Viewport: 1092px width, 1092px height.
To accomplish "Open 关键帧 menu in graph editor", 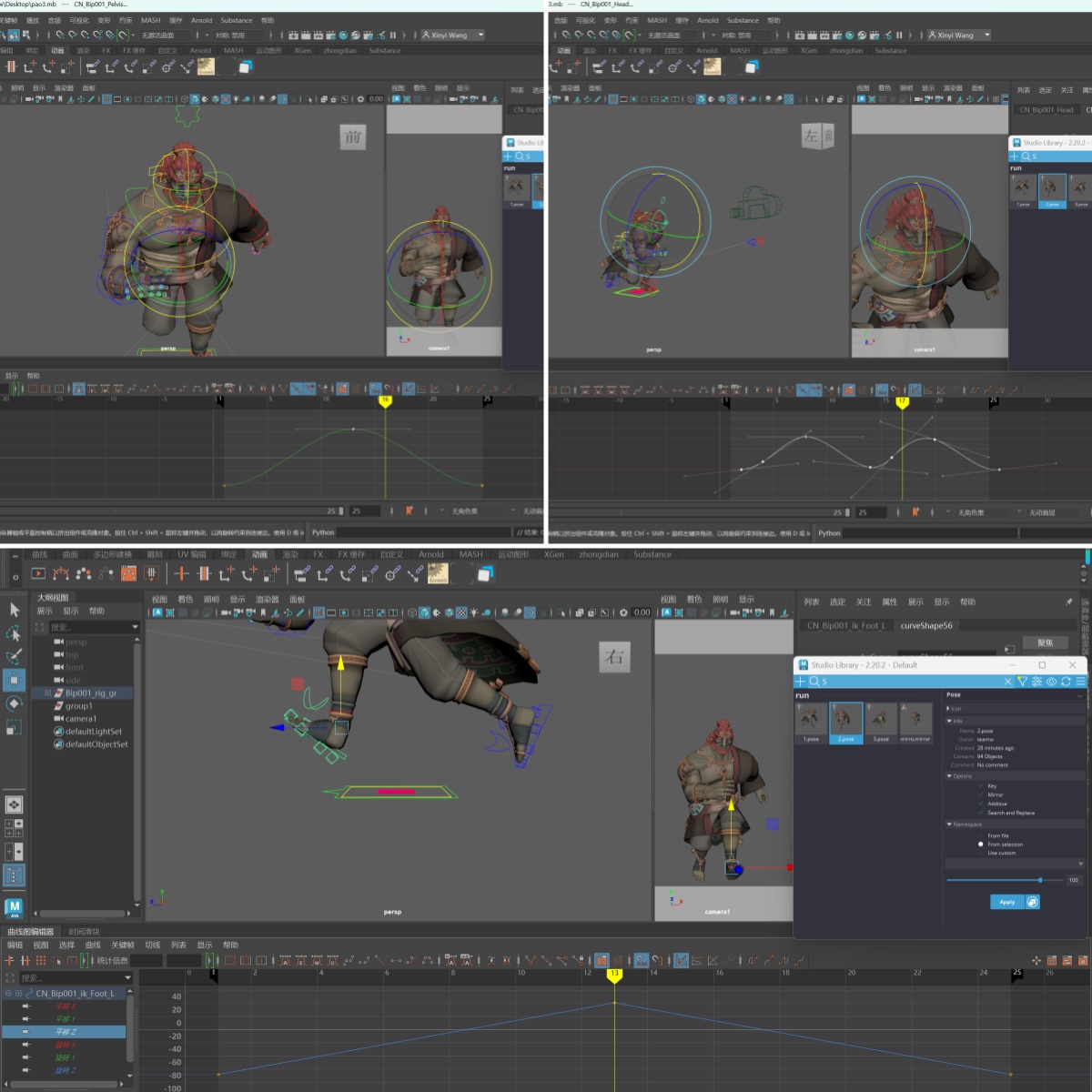I will 122,945.
